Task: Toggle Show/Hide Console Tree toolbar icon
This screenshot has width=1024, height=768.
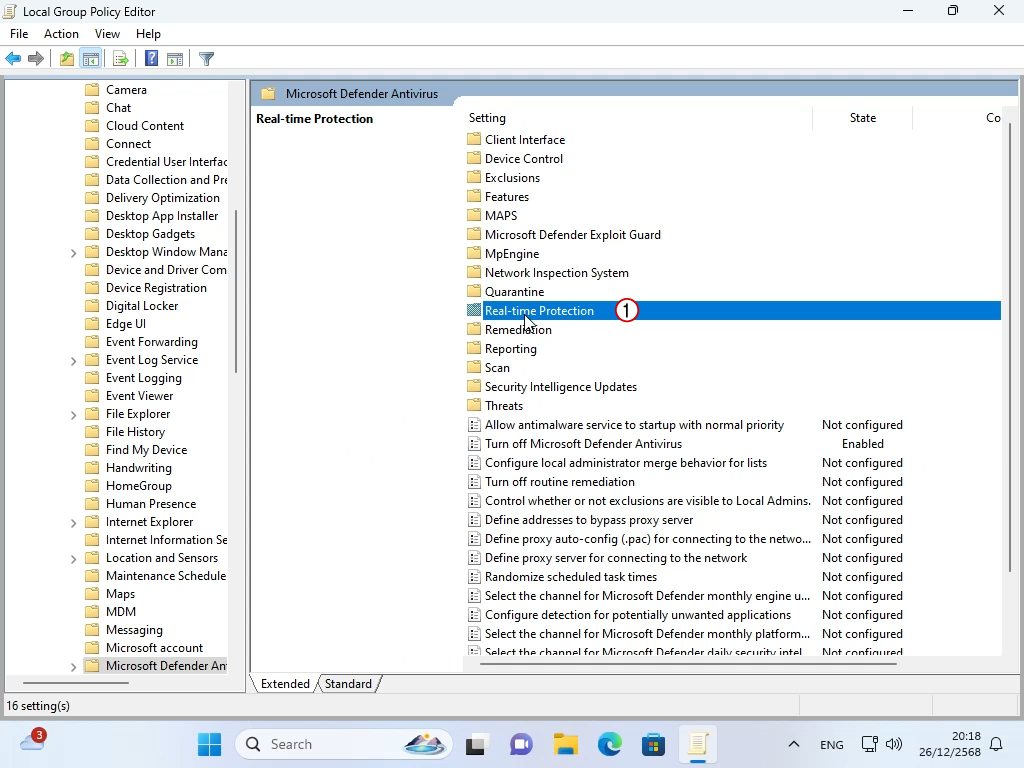Action: coord(91,59)
